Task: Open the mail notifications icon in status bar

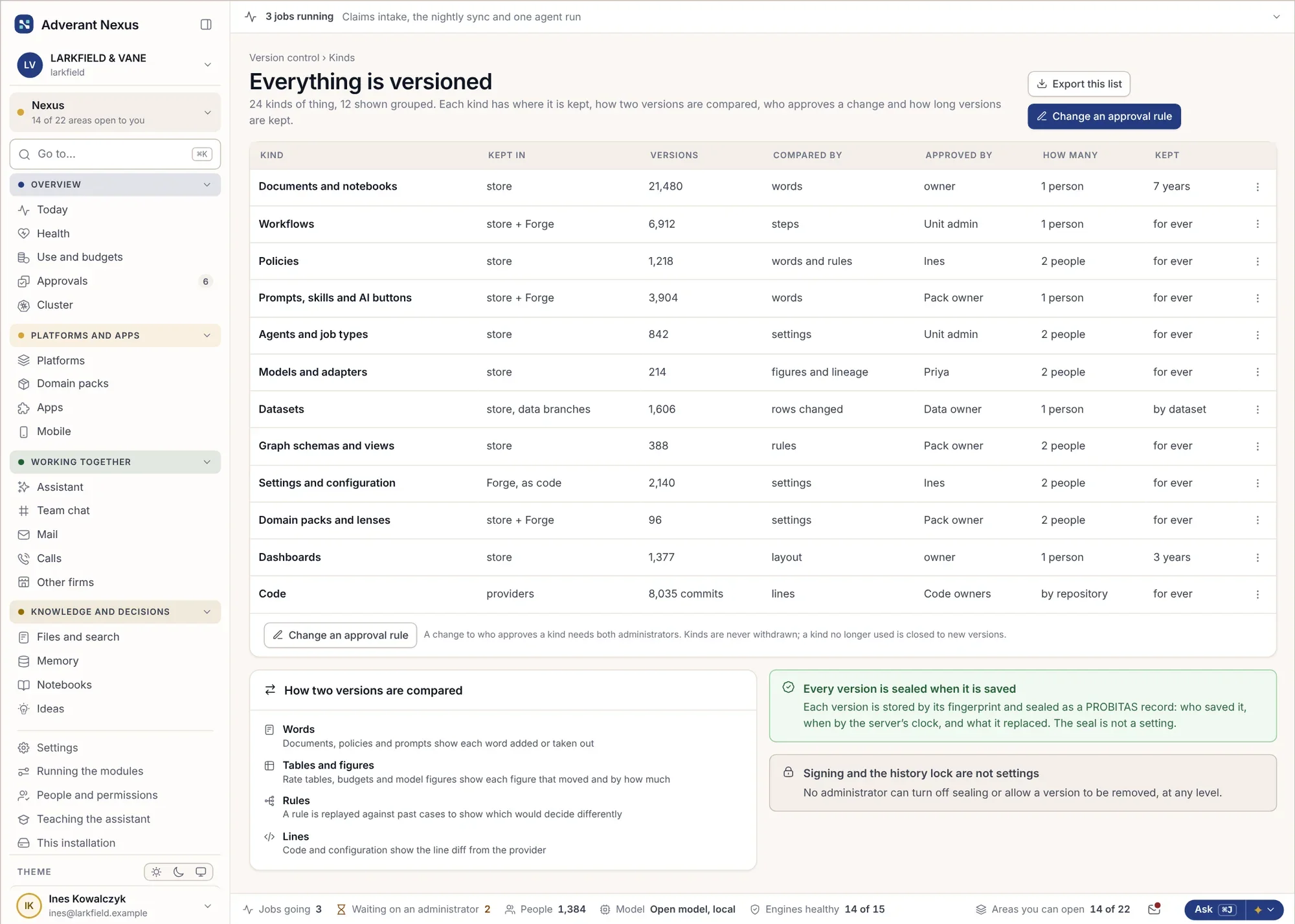Action: click(x=1154, y=909)
